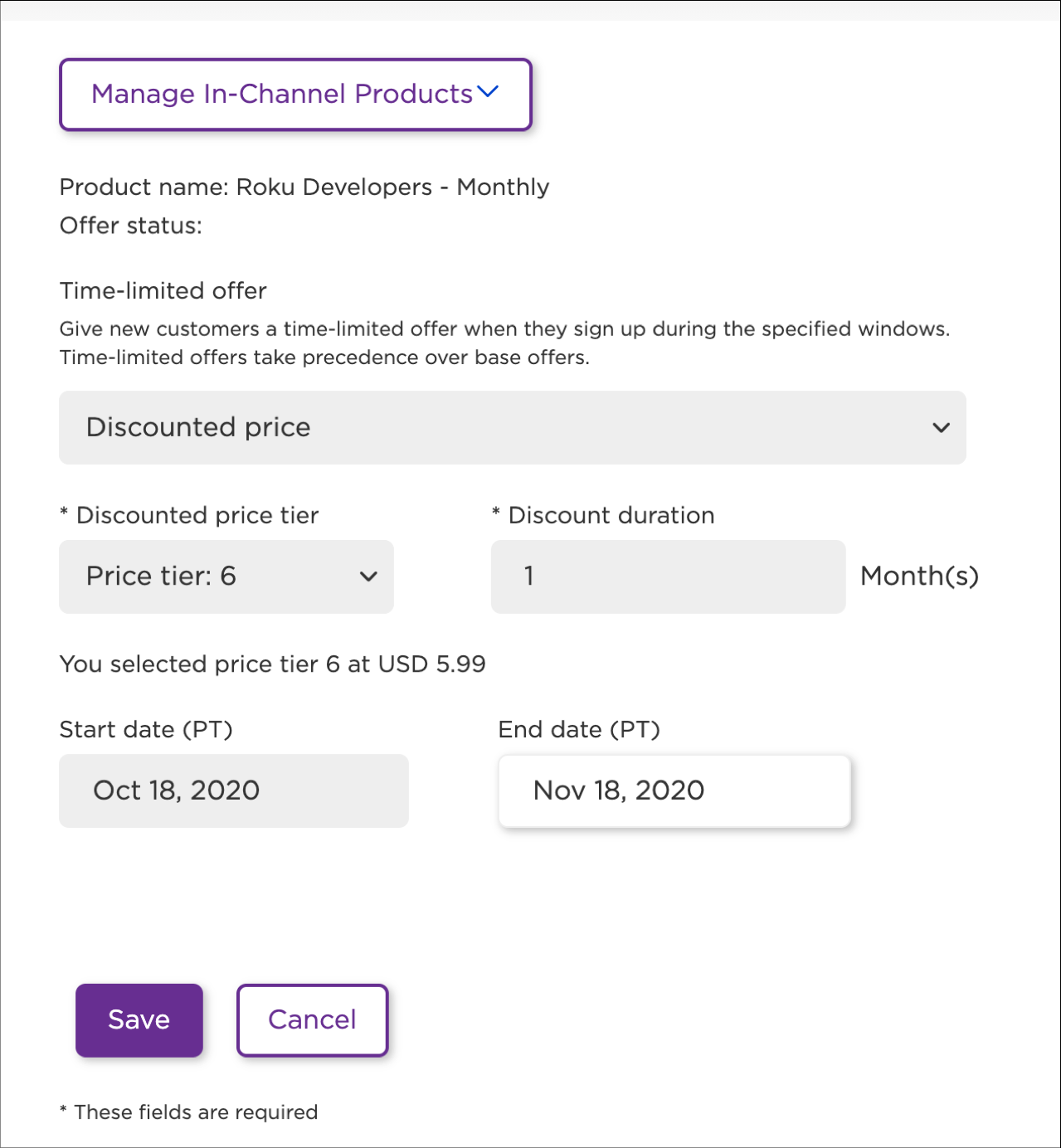
Task: Open the Discounted price offer type selector
Action: 512,428
